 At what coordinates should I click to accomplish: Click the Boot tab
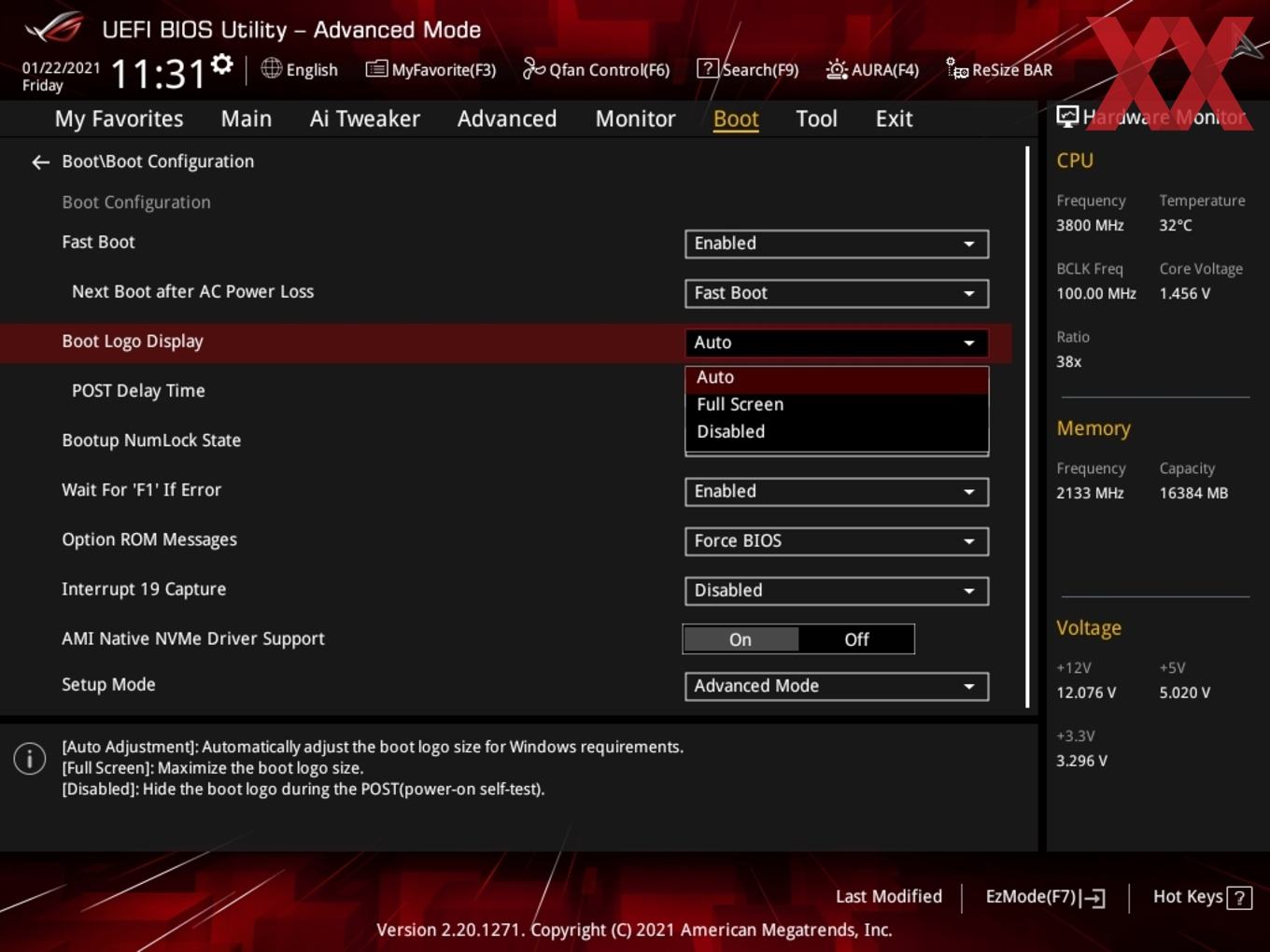[x=736, y=119]
